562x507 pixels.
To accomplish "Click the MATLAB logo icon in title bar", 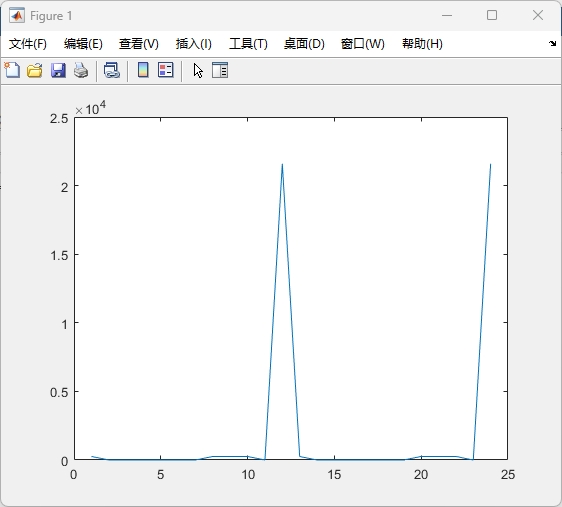I will [x=17, y=15].
